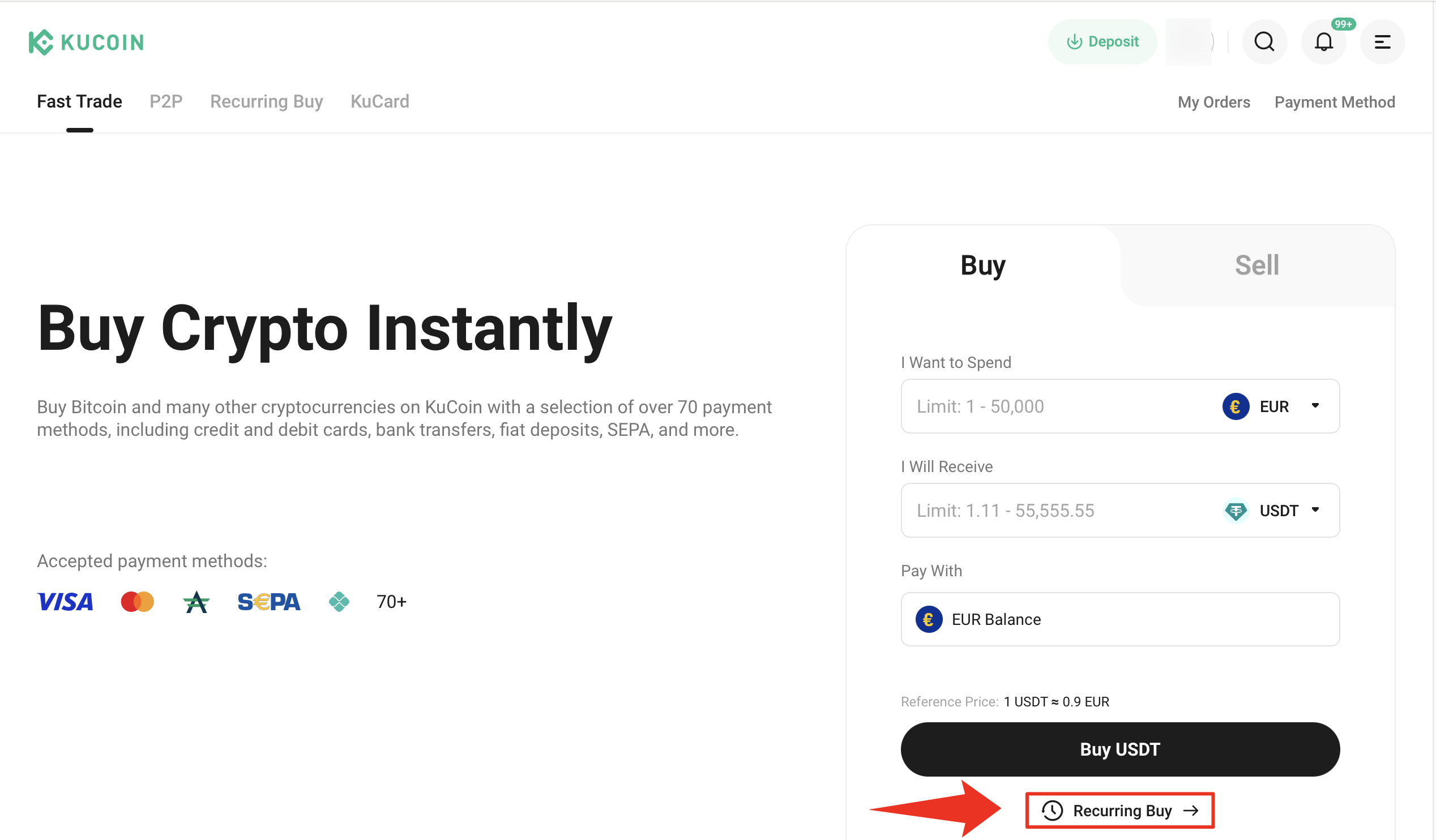Follow the highlighted Recurring Buy link
Viewport: 1436px width, 840px height.
pos(1119,810)
